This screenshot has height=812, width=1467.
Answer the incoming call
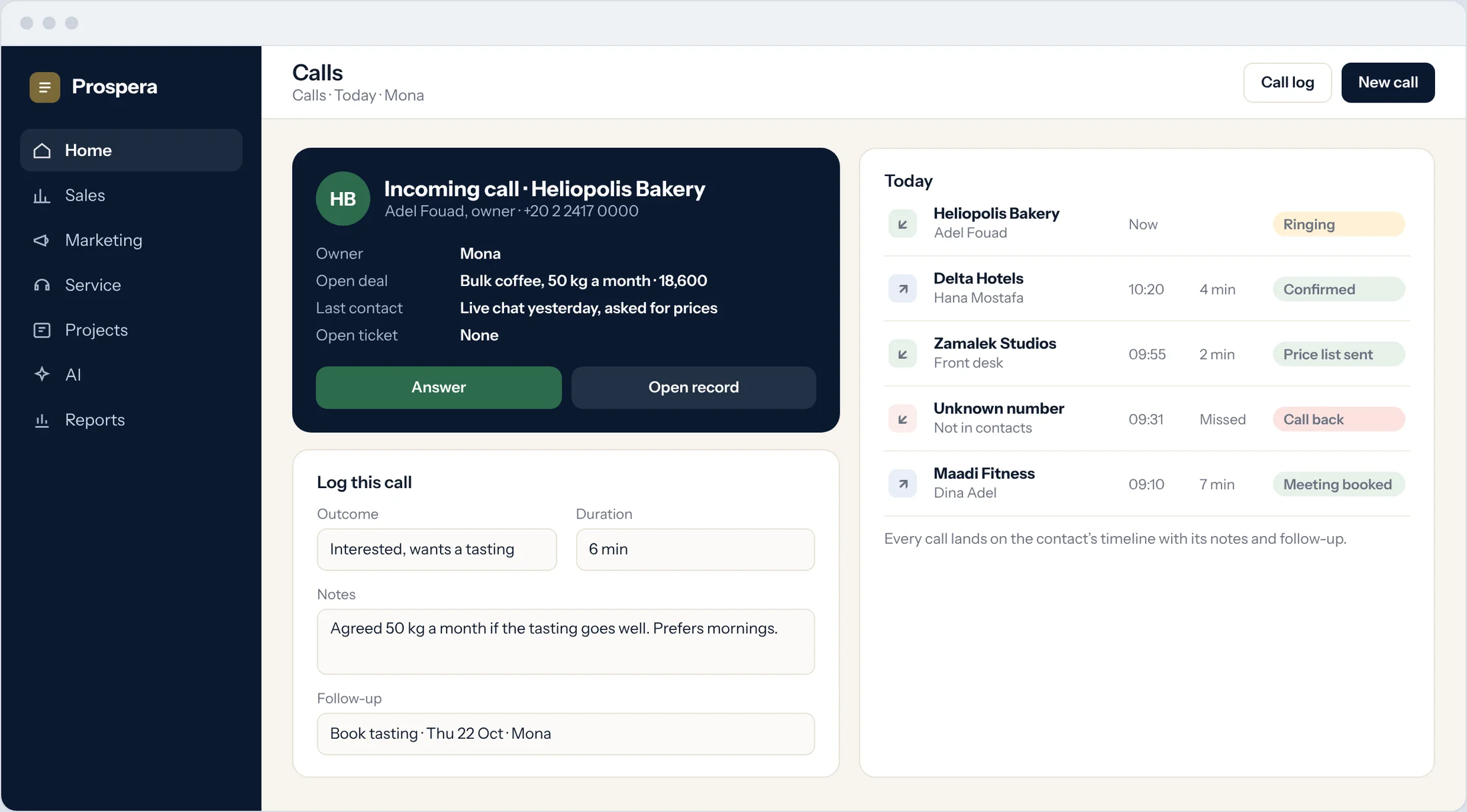439,387
